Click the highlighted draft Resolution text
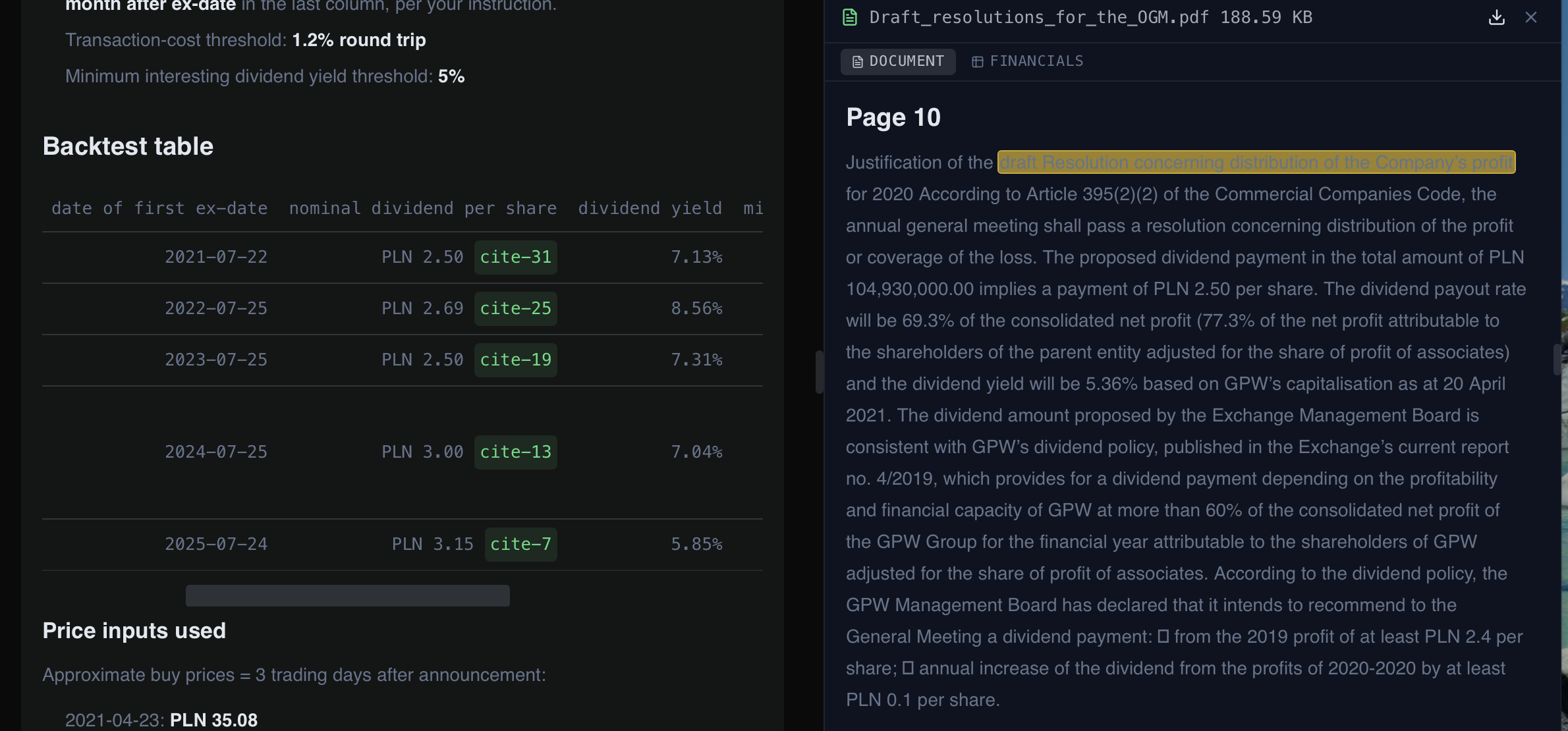 (1256, 163)
